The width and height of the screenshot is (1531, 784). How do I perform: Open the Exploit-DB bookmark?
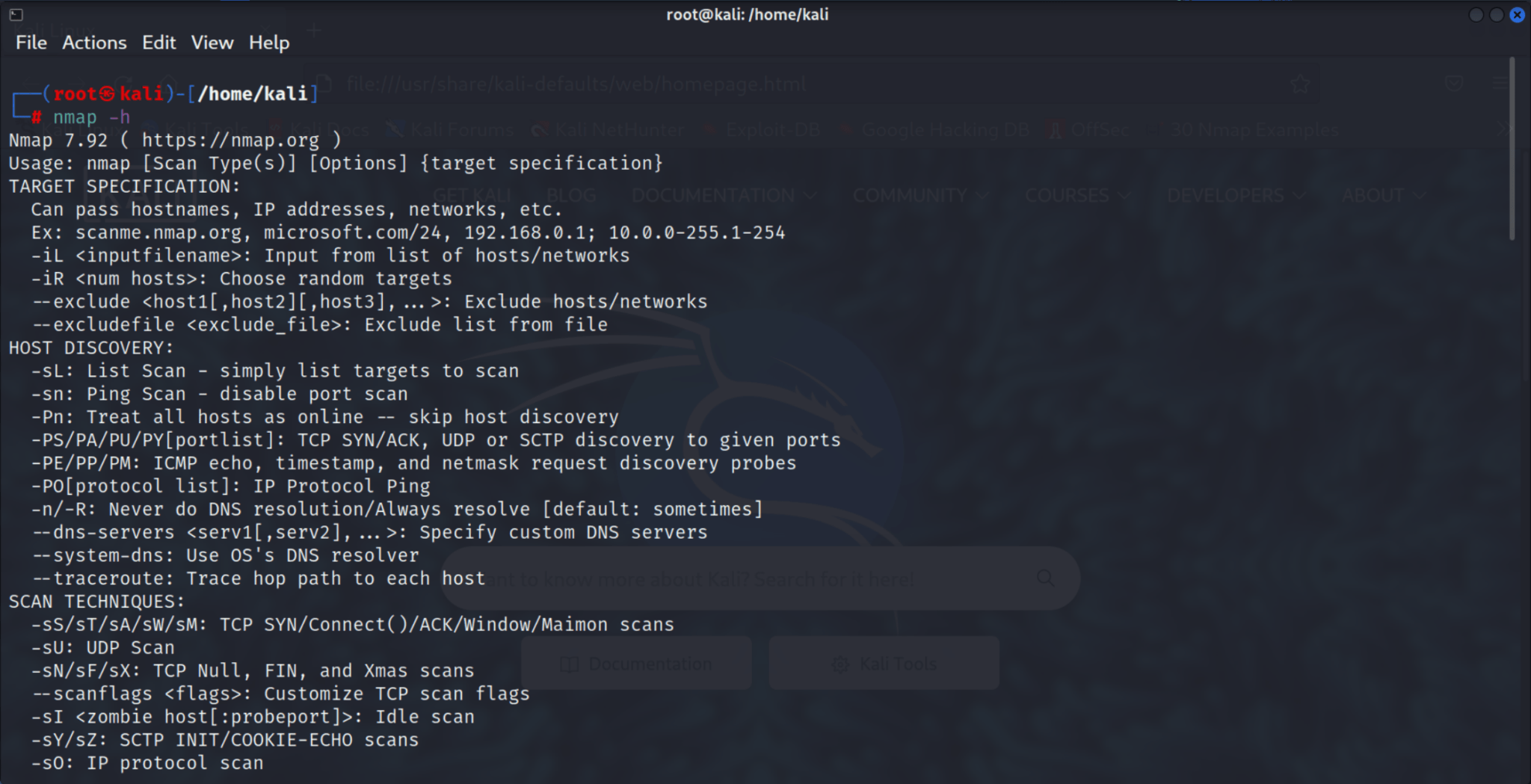[x=763, y=129]
